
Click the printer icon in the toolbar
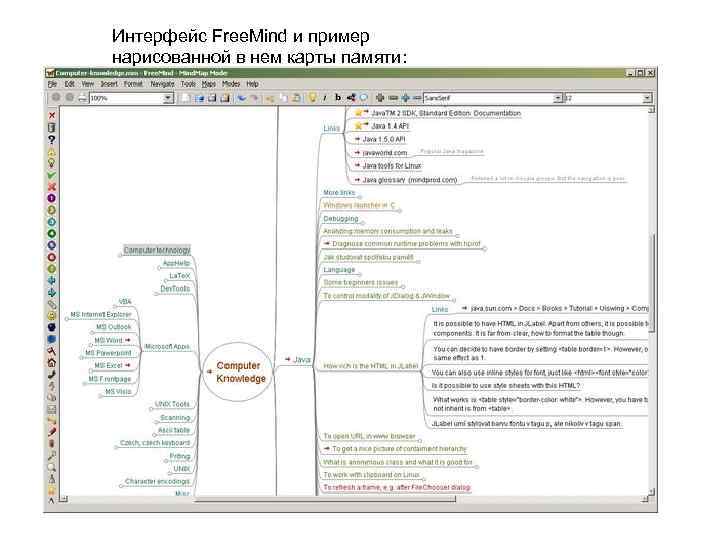coord(82,98)
